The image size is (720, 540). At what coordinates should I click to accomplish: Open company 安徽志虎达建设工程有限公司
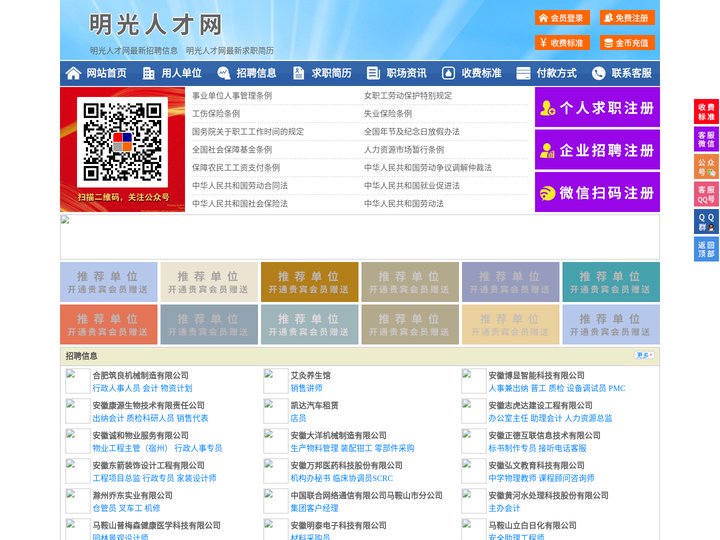(540, 405)
